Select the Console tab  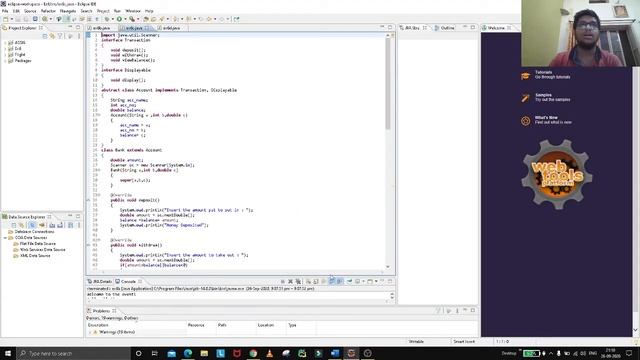128,282
